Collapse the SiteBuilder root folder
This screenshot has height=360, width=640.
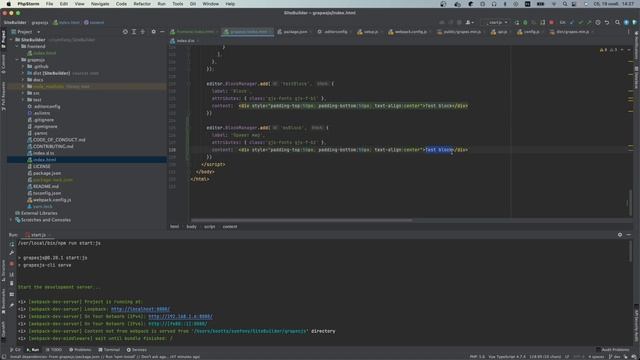click(11, 40)
